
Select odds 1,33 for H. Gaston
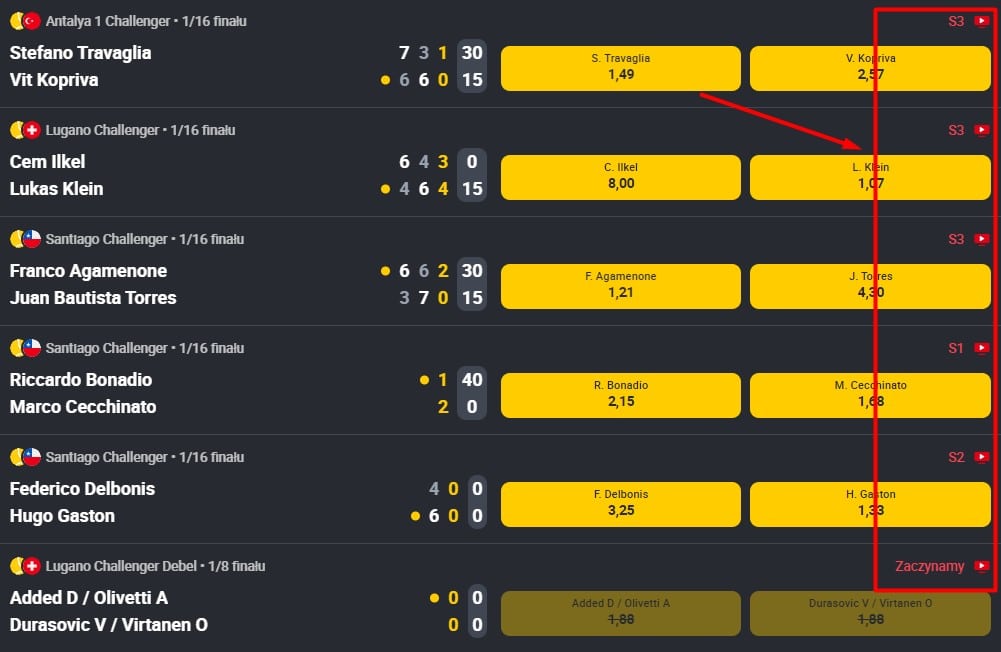click(x=870, y=503)
